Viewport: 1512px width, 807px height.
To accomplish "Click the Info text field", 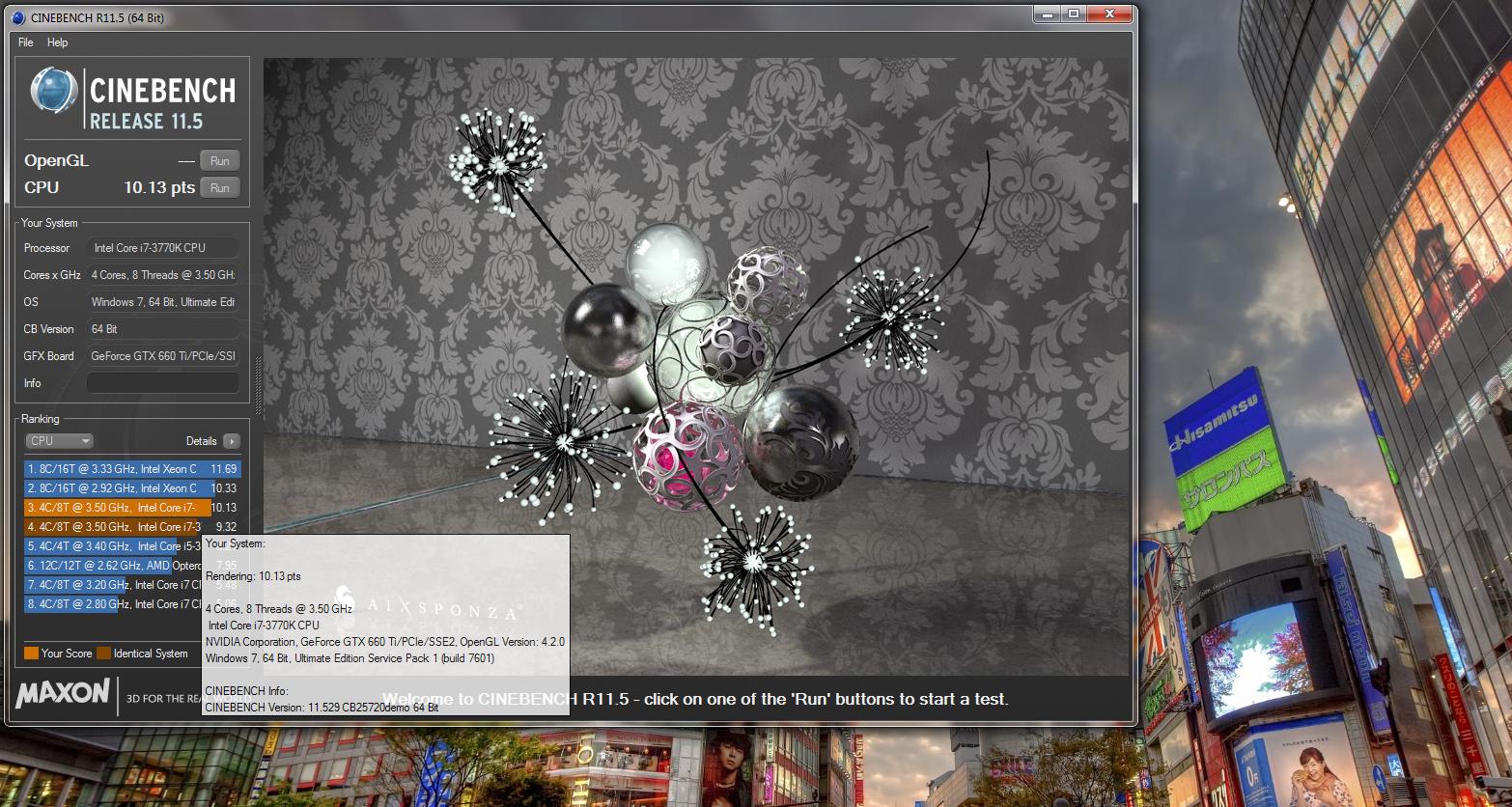I will click(162, 383).
